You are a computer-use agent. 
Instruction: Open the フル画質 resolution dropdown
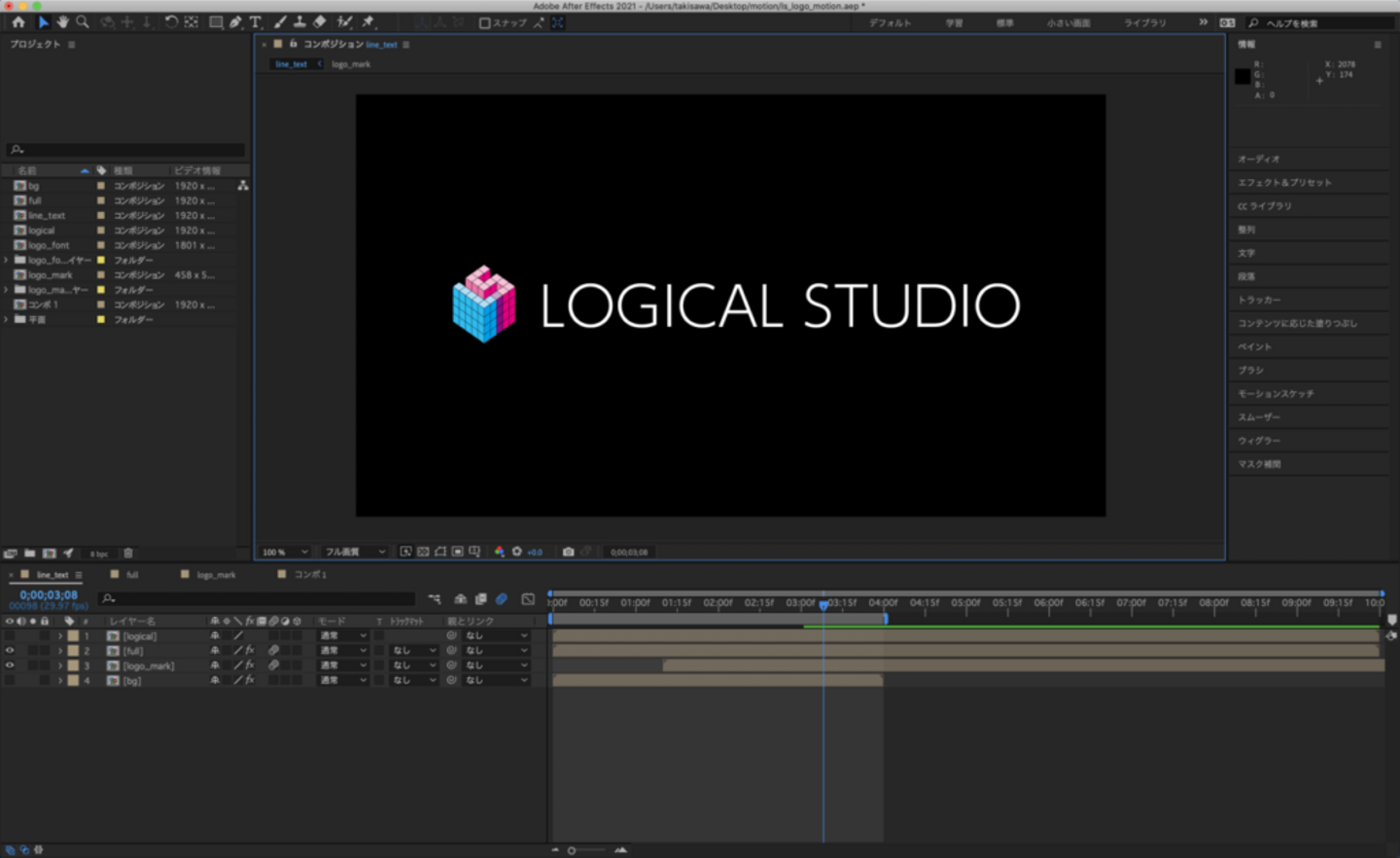click(354, 552)
